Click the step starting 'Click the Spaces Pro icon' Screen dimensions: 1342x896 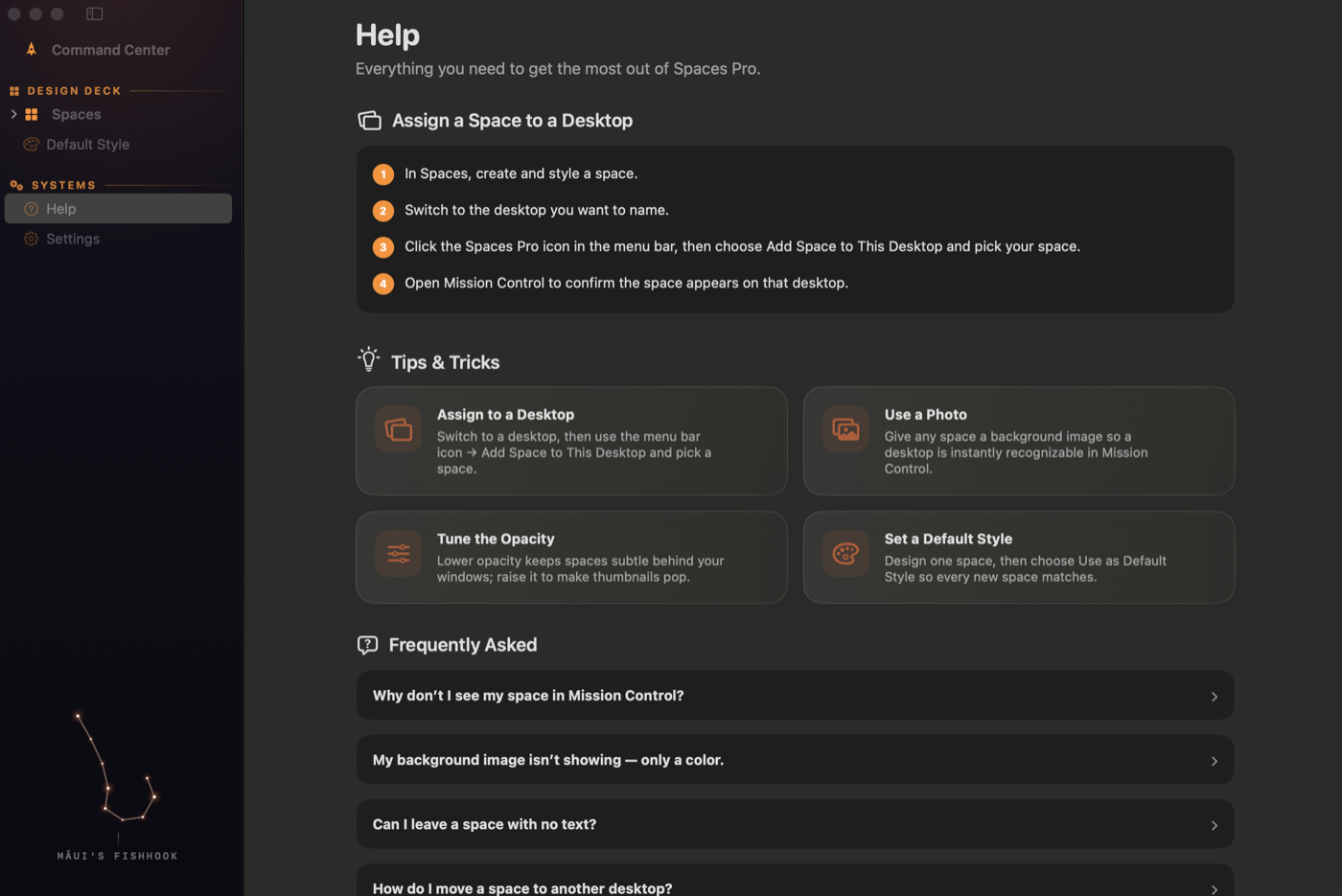pyautogui.click(x=742, y=246)
